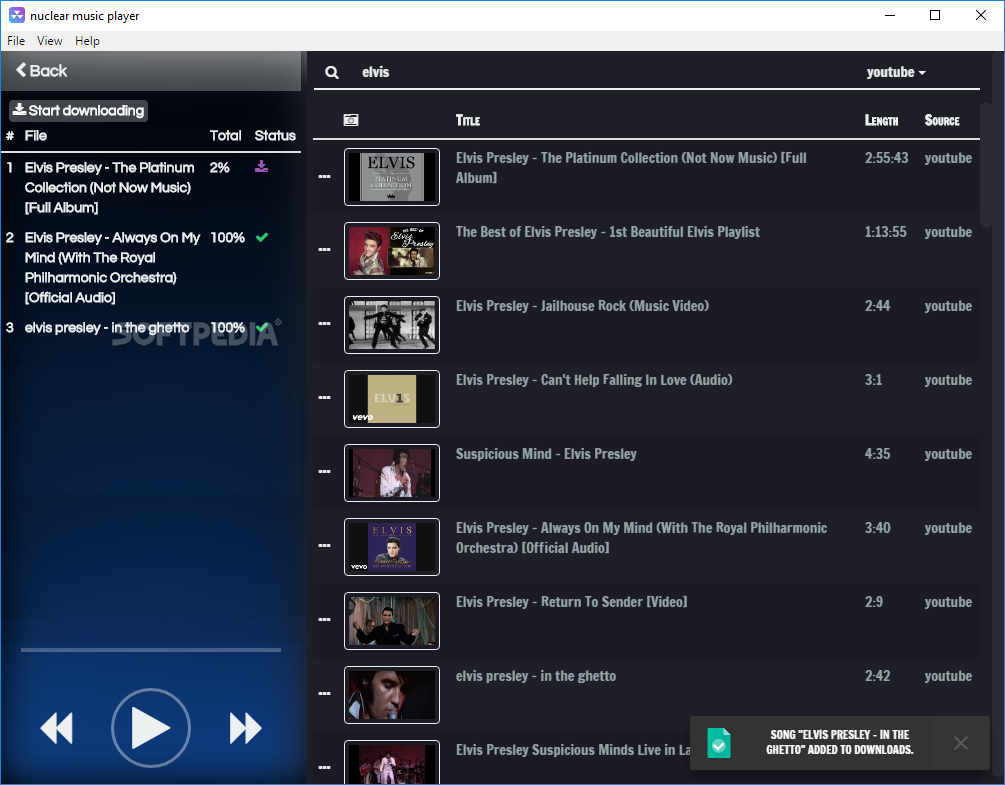Open options menu for Suspicious Mind result
This screenshot has width=1005, height=785.
click(324, 472)
